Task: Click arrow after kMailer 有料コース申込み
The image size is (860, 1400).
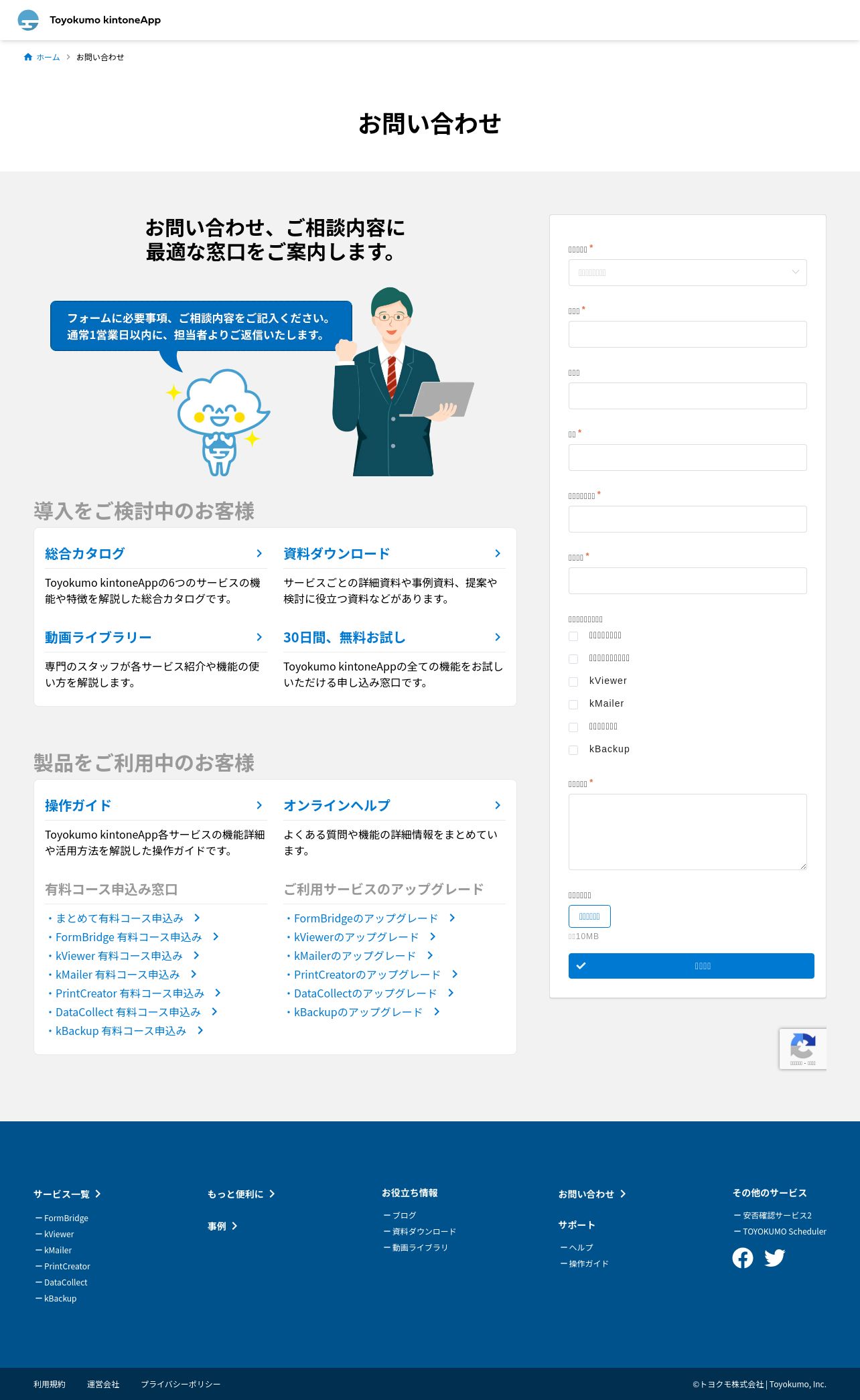Action: [x=194, y=974]
